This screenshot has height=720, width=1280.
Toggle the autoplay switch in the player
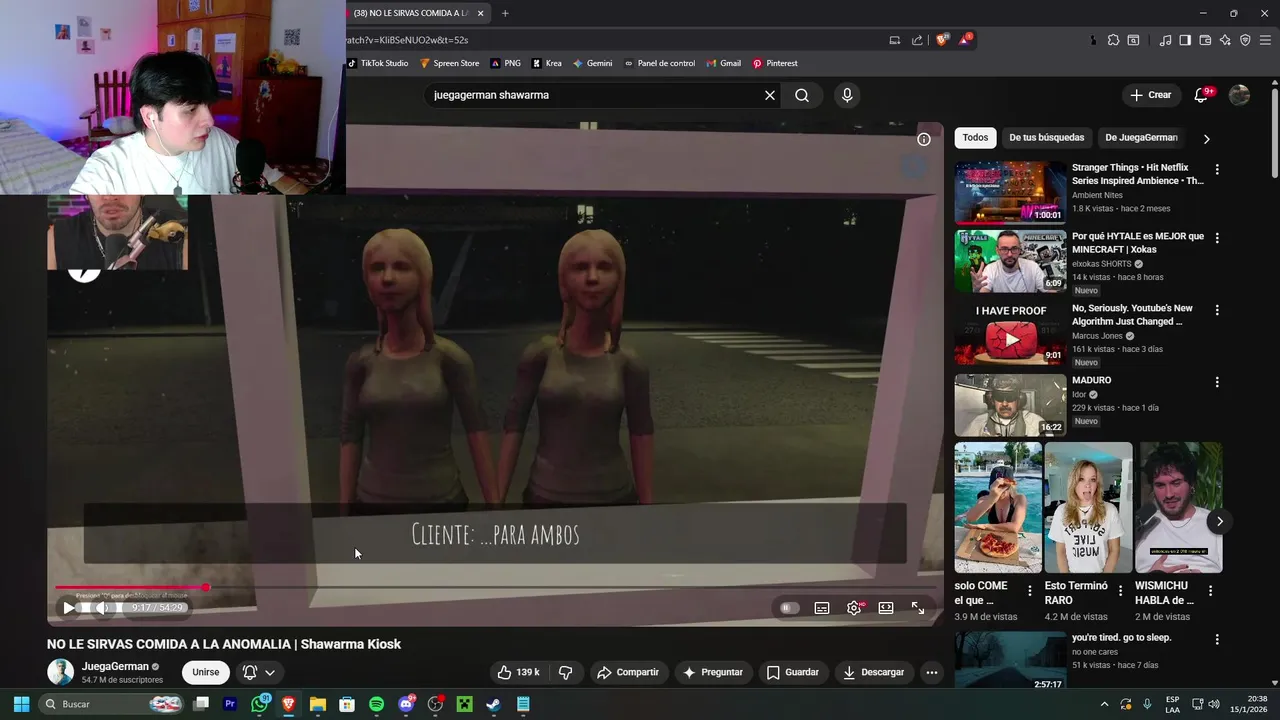(x=789, y=607)
